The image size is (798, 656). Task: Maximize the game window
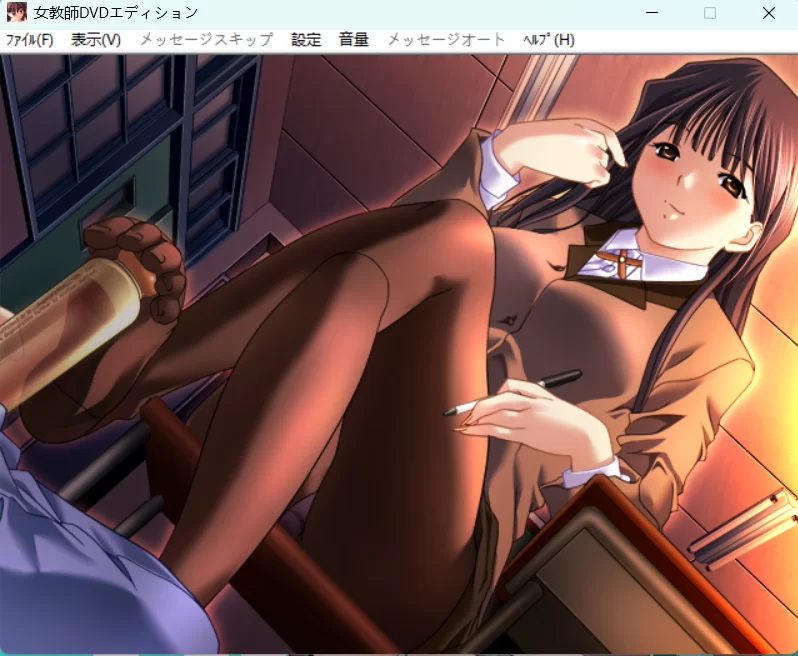pyautogui.click(x=710, y=13)
